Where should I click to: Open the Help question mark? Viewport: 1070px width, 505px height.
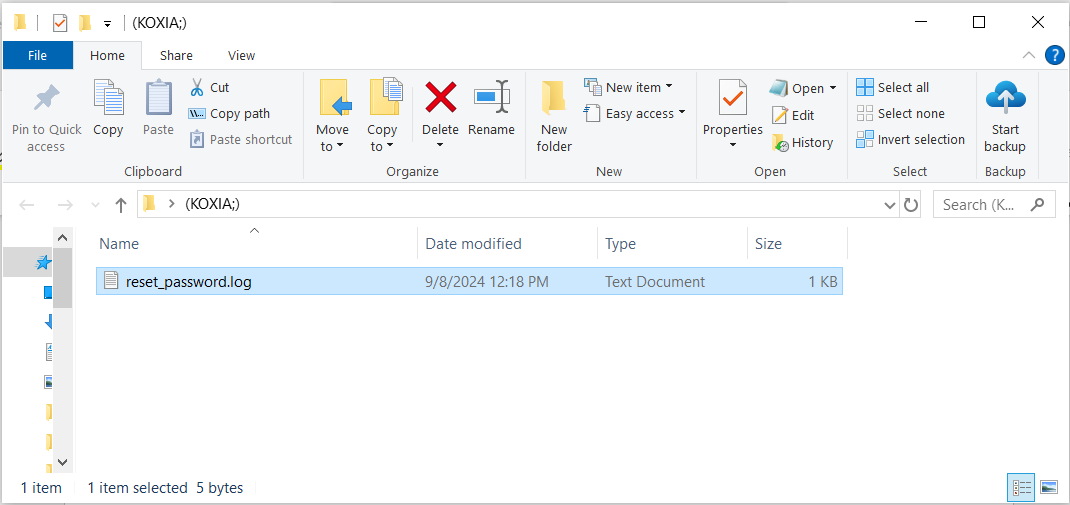[1054, 55]
